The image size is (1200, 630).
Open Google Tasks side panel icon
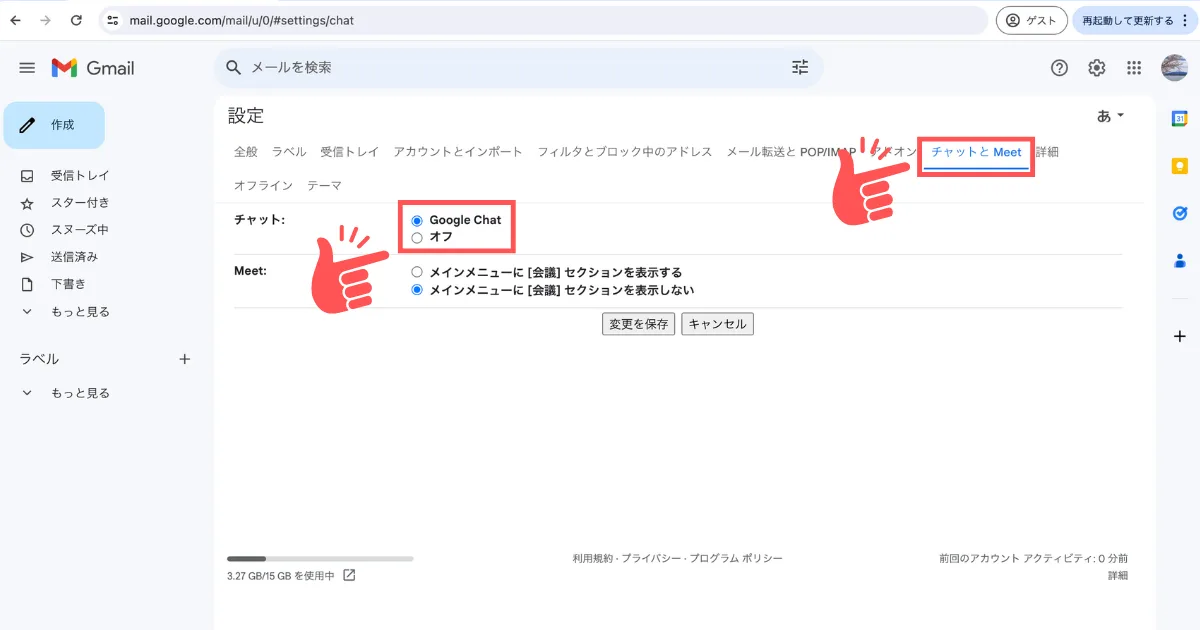1179,213
